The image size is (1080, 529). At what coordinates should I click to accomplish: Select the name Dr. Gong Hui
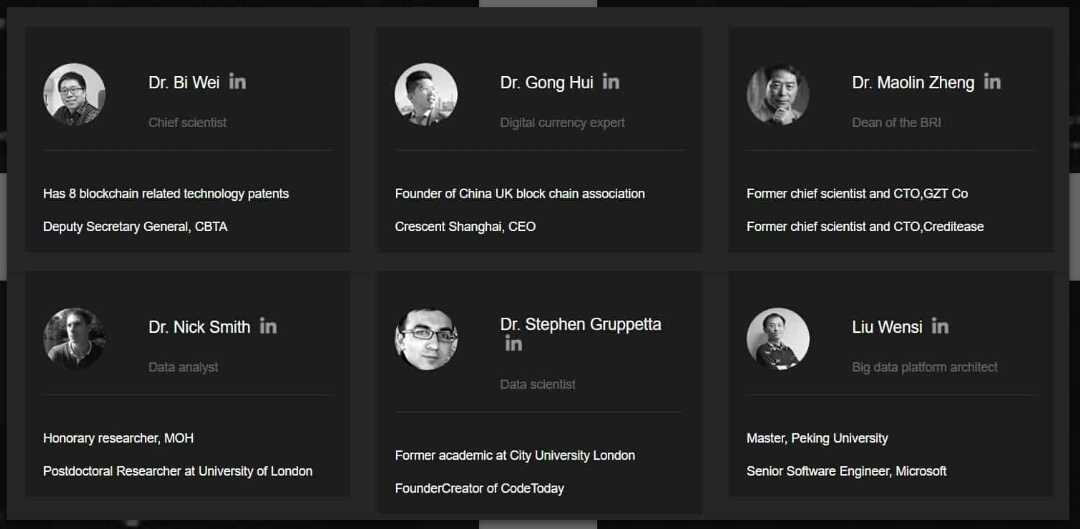[x=547, y=83]
